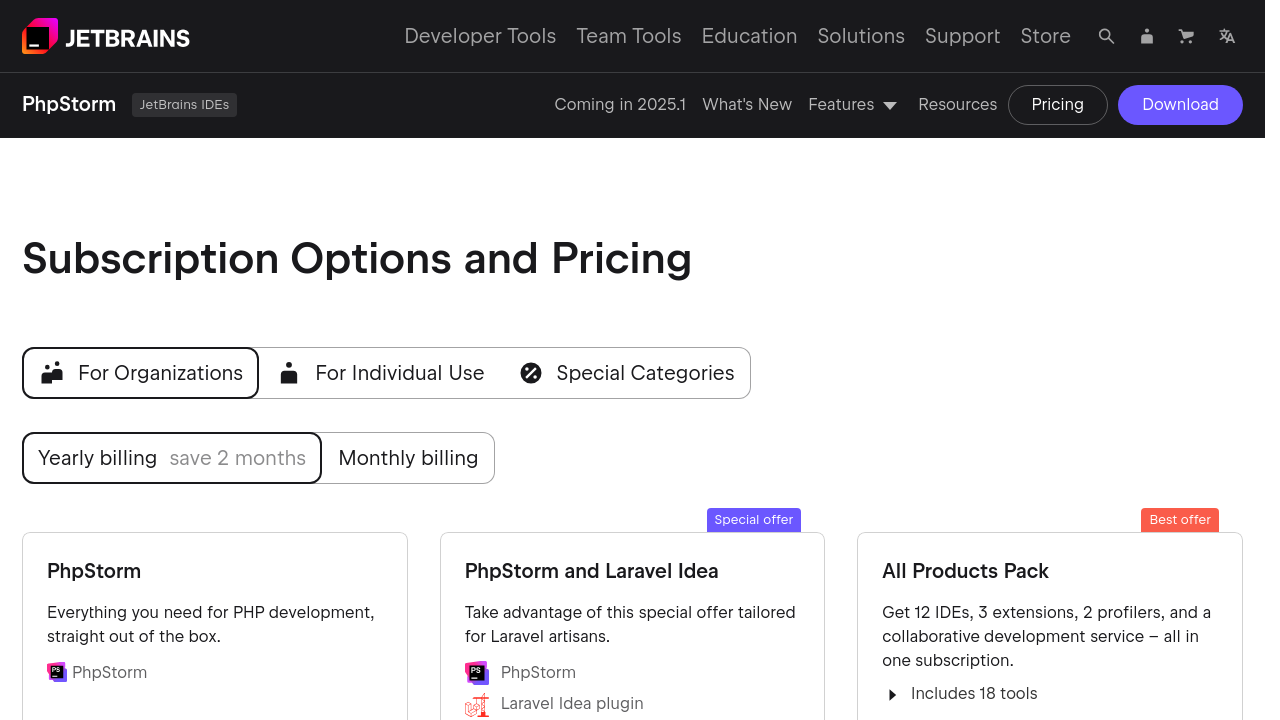Image resolution: width=1280 pixels, height=720 pixels.
Task: Expand the Features dropdown menu
Action: [853, 105]
